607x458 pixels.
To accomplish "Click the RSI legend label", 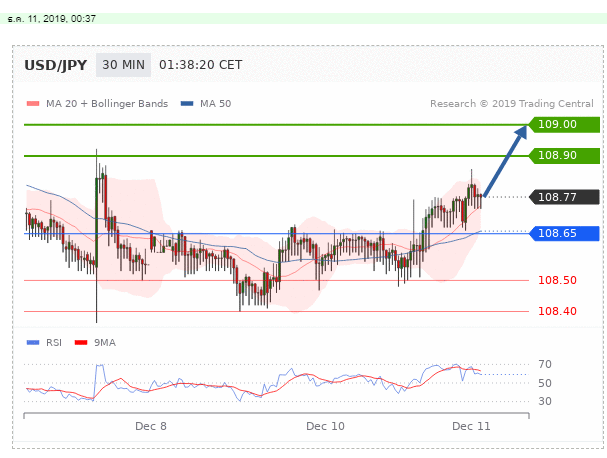I will [54, 343].
